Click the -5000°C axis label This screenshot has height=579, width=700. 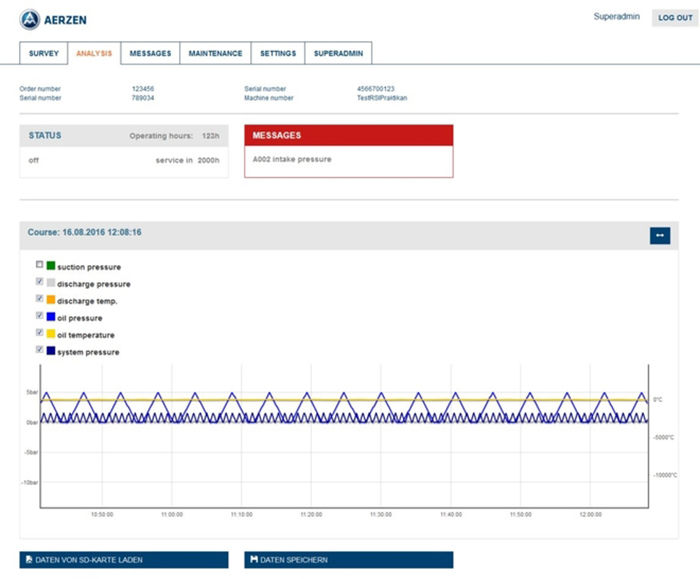pyautogui.click(x=664, y=437)
